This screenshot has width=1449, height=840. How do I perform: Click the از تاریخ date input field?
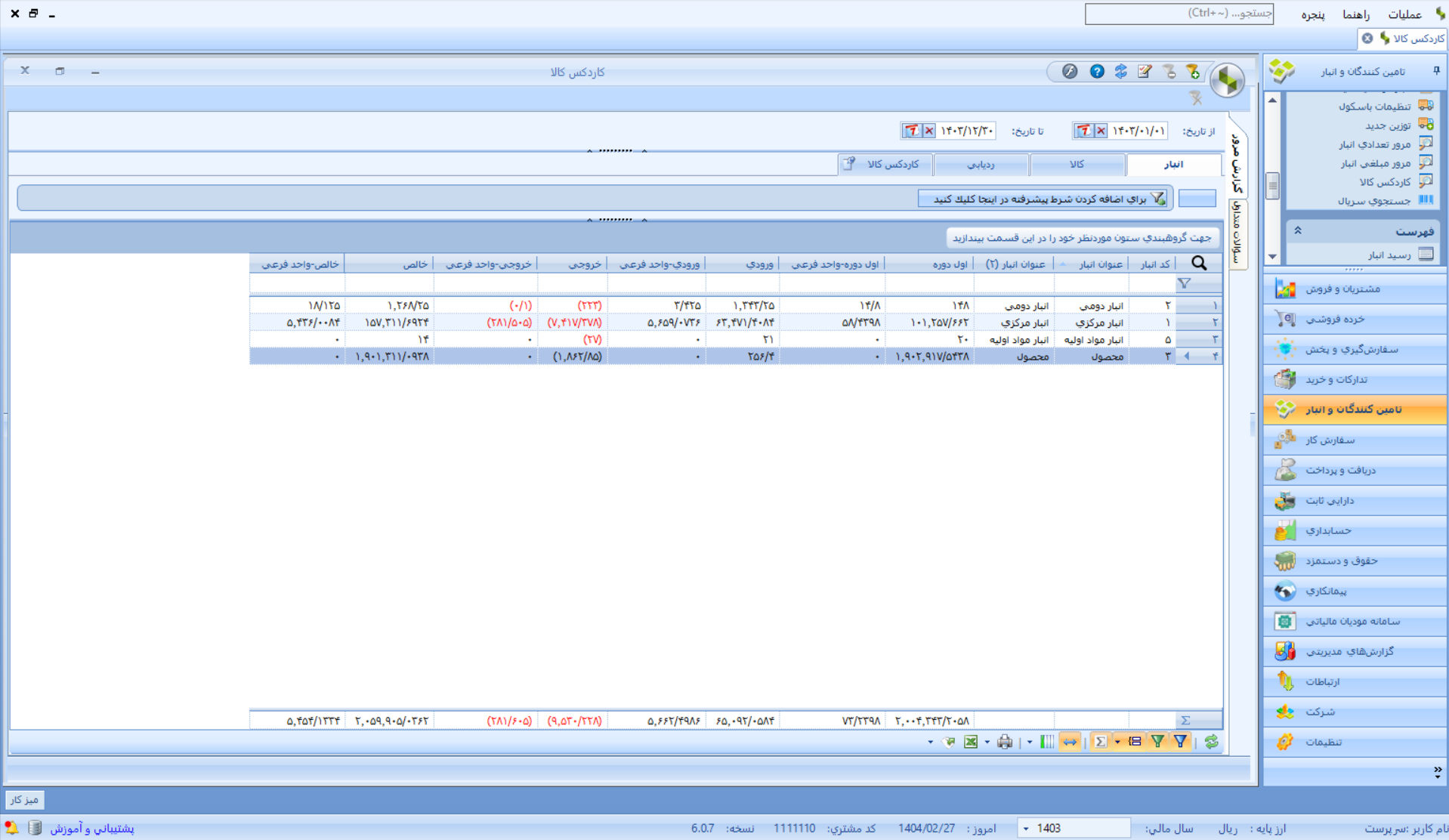[x=1138, y=131]
